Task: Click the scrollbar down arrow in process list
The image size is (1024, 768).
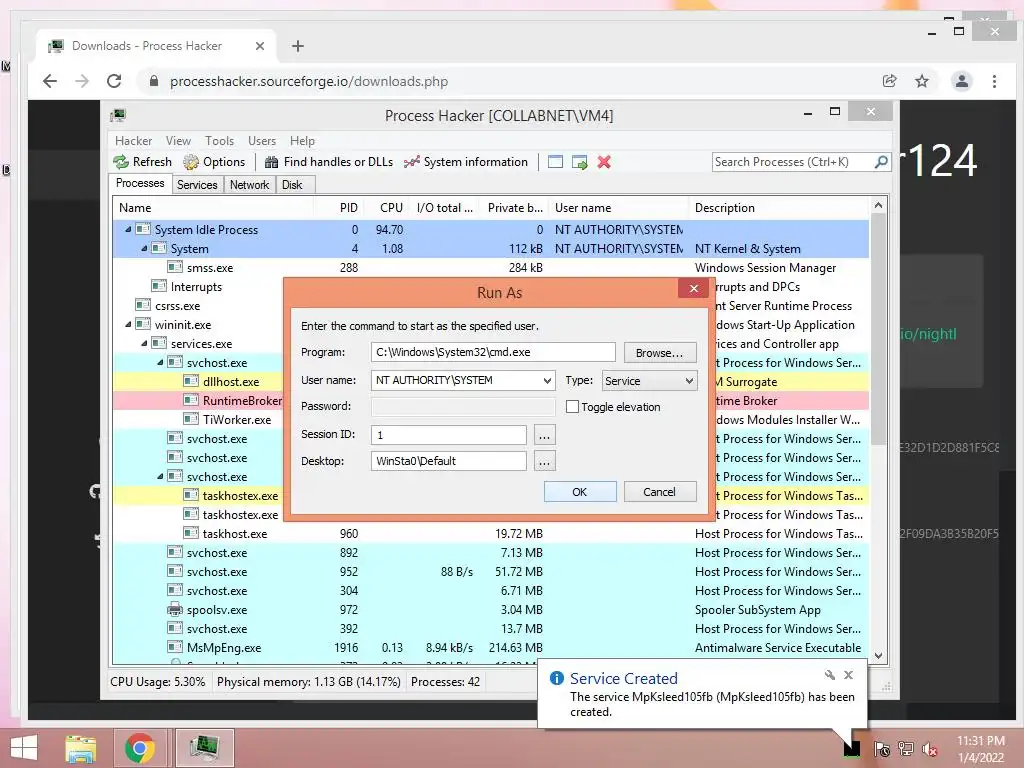Action: click(878, 656)
